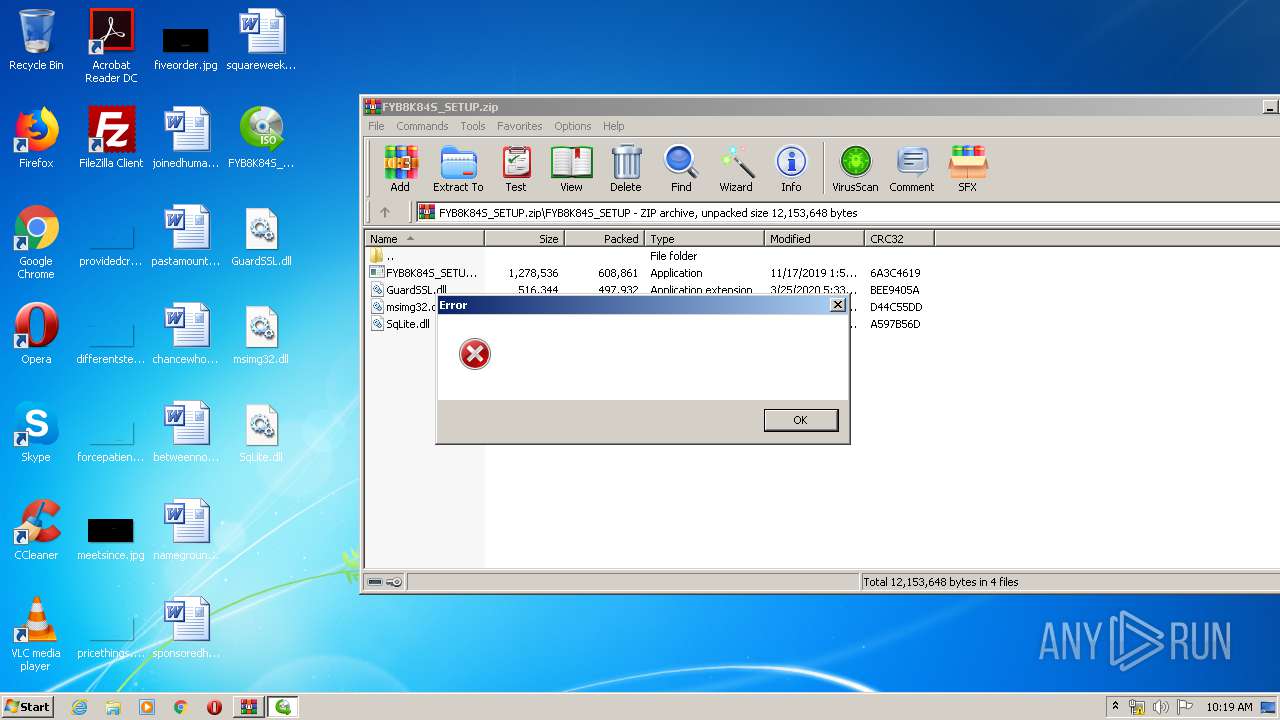This screenshot has height=720, width=1280.
Task: Select the parent folder '..' row
Action: click(650, 256)
